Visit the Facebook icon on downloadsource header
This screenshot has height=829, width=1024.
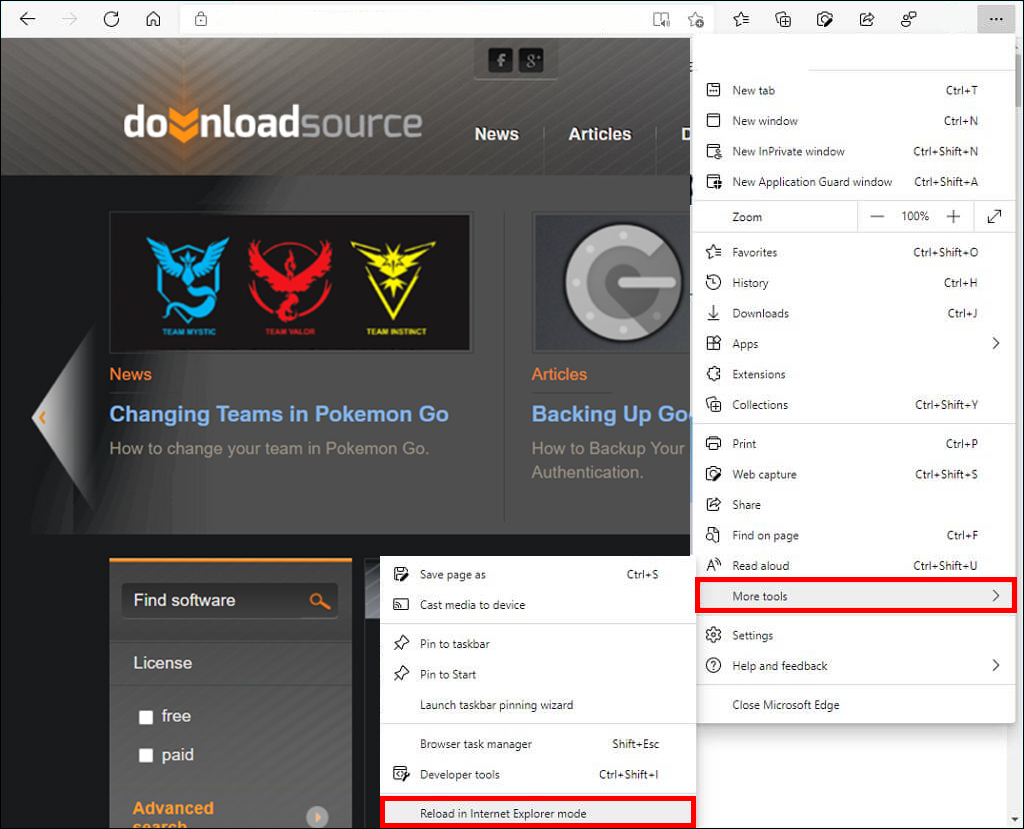point(500,61)
